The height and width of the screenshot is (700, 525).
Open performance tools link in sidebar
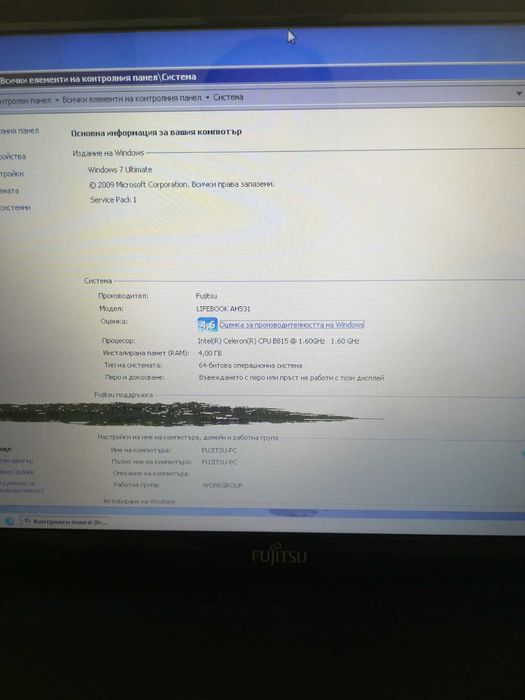[21, 487]
